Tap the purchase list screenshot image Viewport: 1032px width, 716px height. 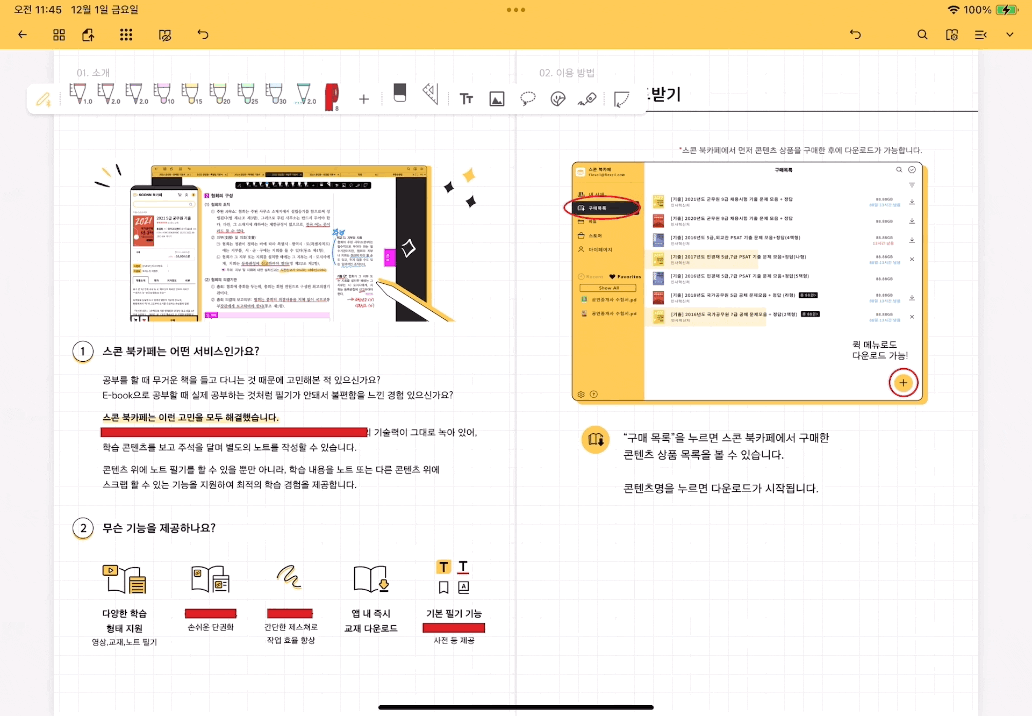[x=749, y=282]
